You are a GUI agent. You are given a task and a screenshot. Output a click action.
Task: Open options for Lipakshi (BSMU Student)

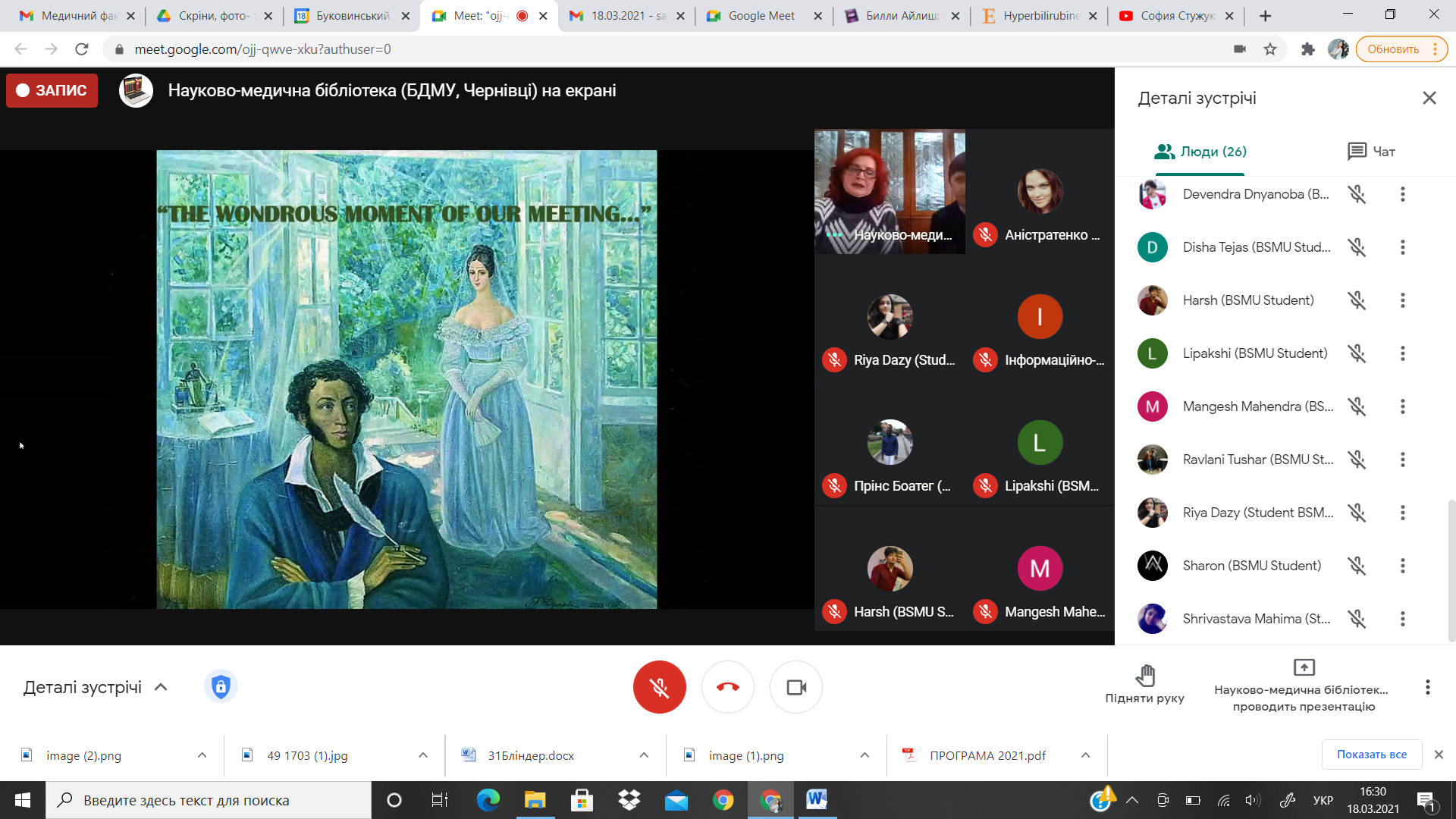[x=1403, y=353]
